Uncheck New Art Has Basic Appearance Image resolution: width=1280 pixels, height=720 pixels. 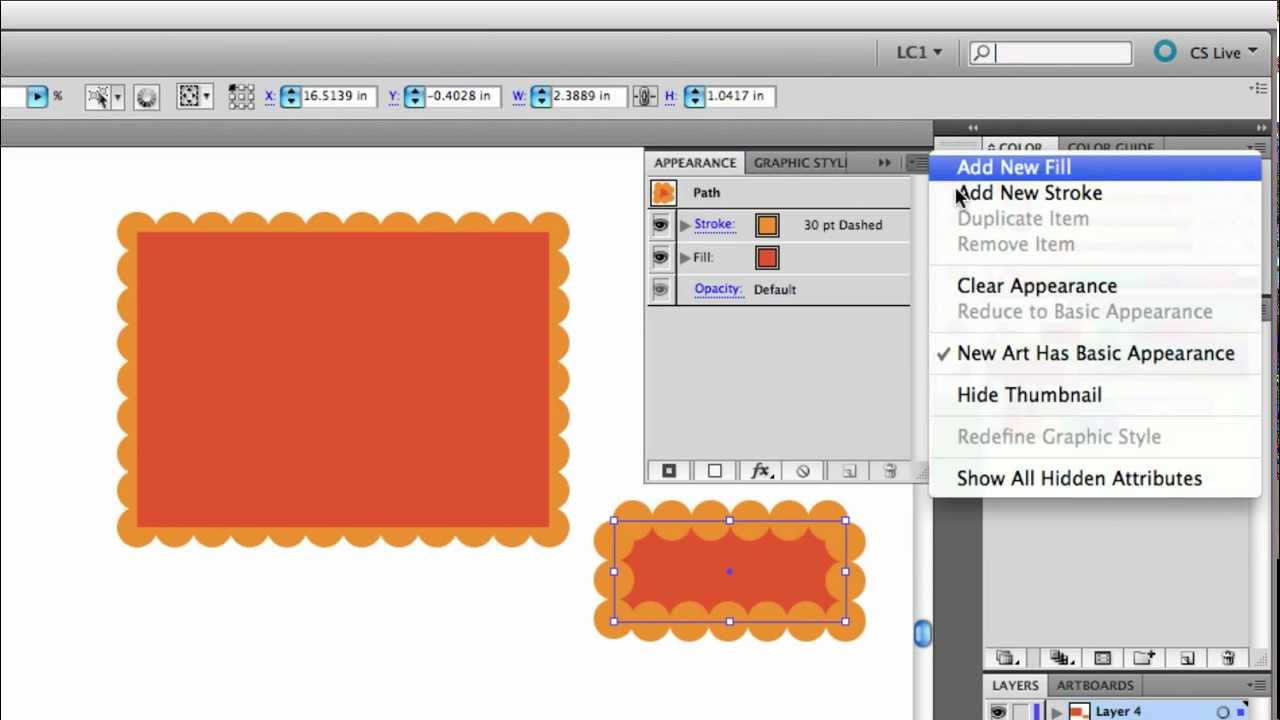1095,353
